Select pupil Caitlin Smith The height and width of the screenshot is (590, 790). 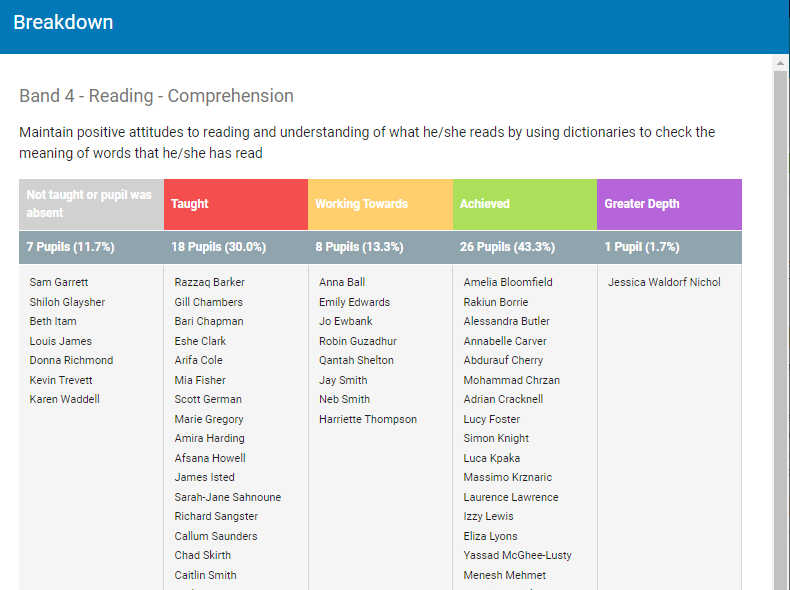[x=206, y=575]
